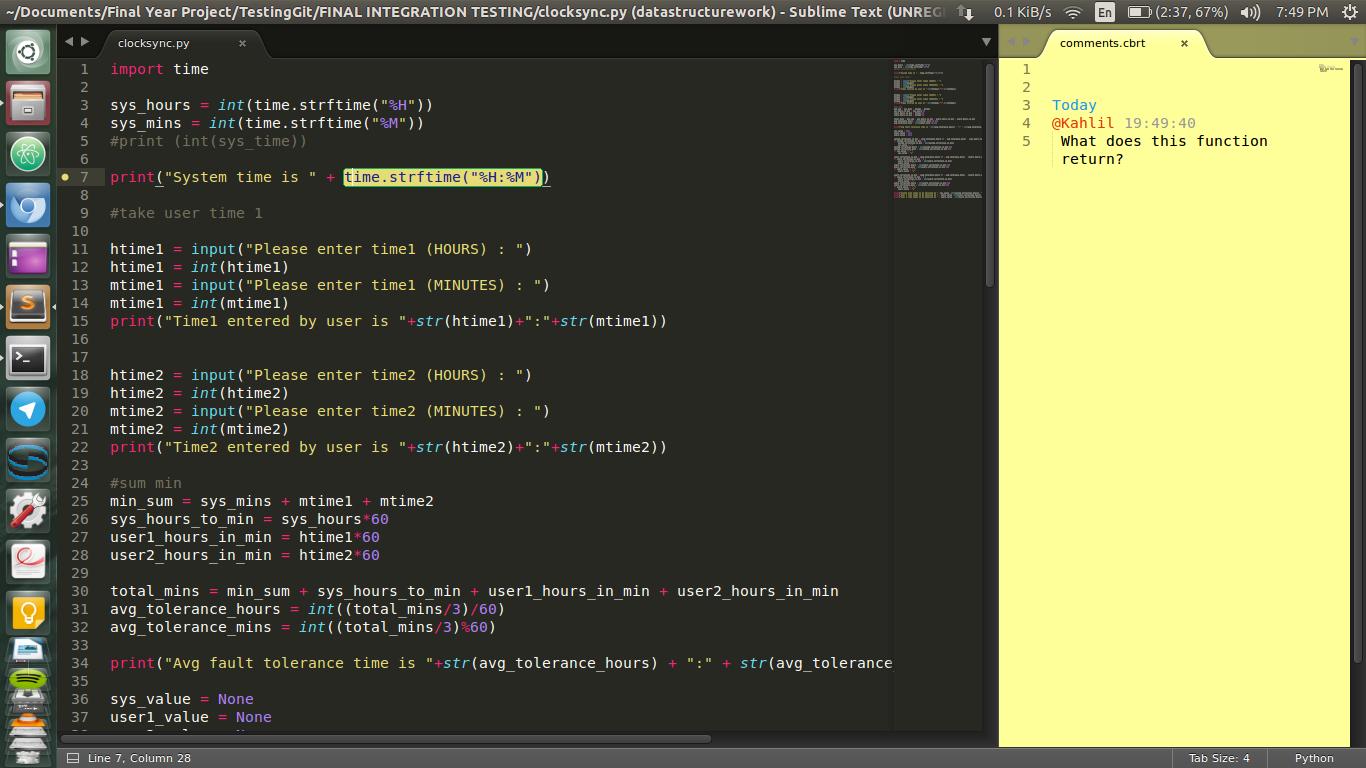
Task: Click the Line 7, Column 28 status
Action: (x=139, y=758)
